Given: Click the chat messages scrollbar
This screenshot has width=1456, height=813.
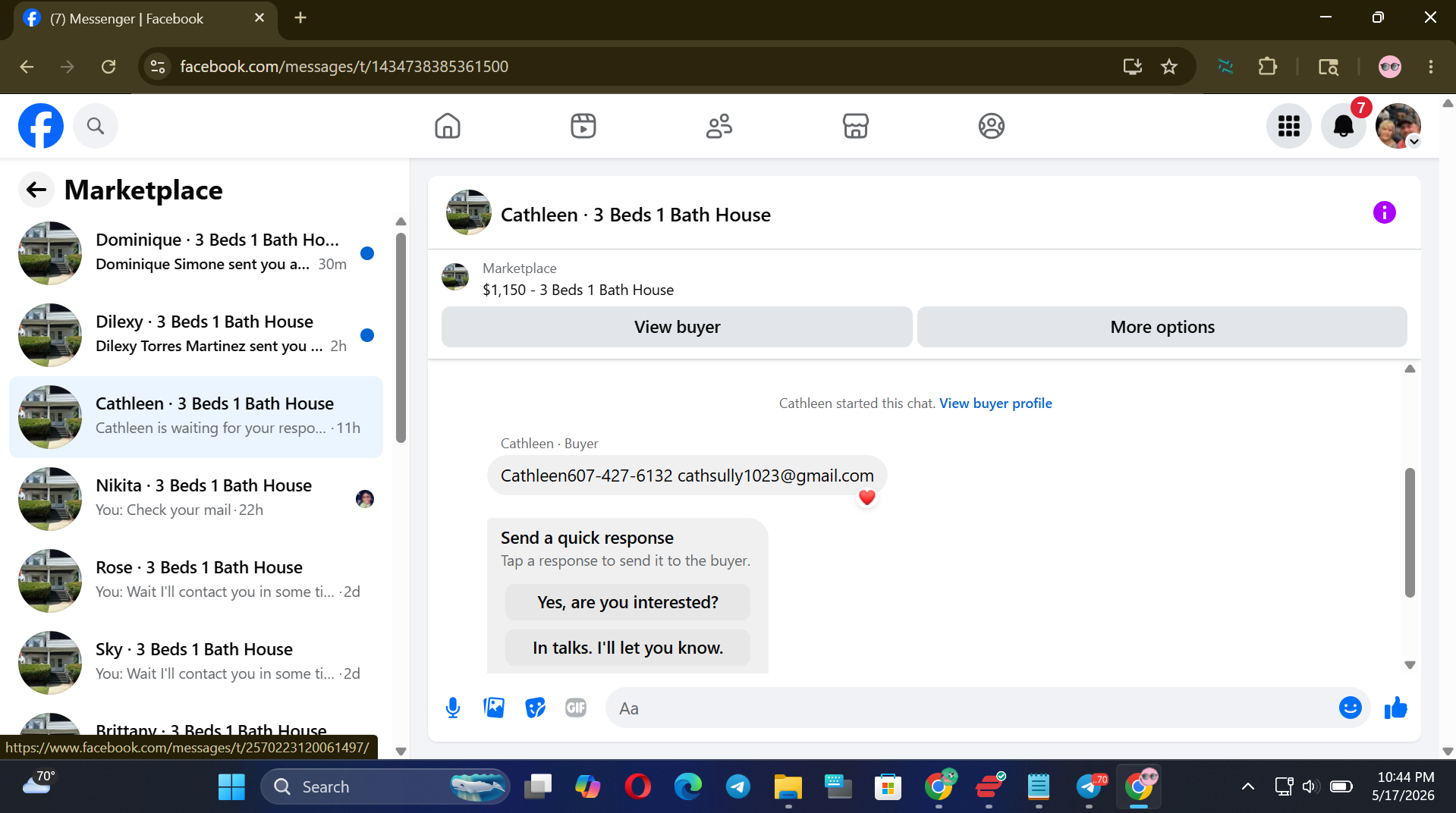Looking at the screenshot, I should pos(1410,532).
